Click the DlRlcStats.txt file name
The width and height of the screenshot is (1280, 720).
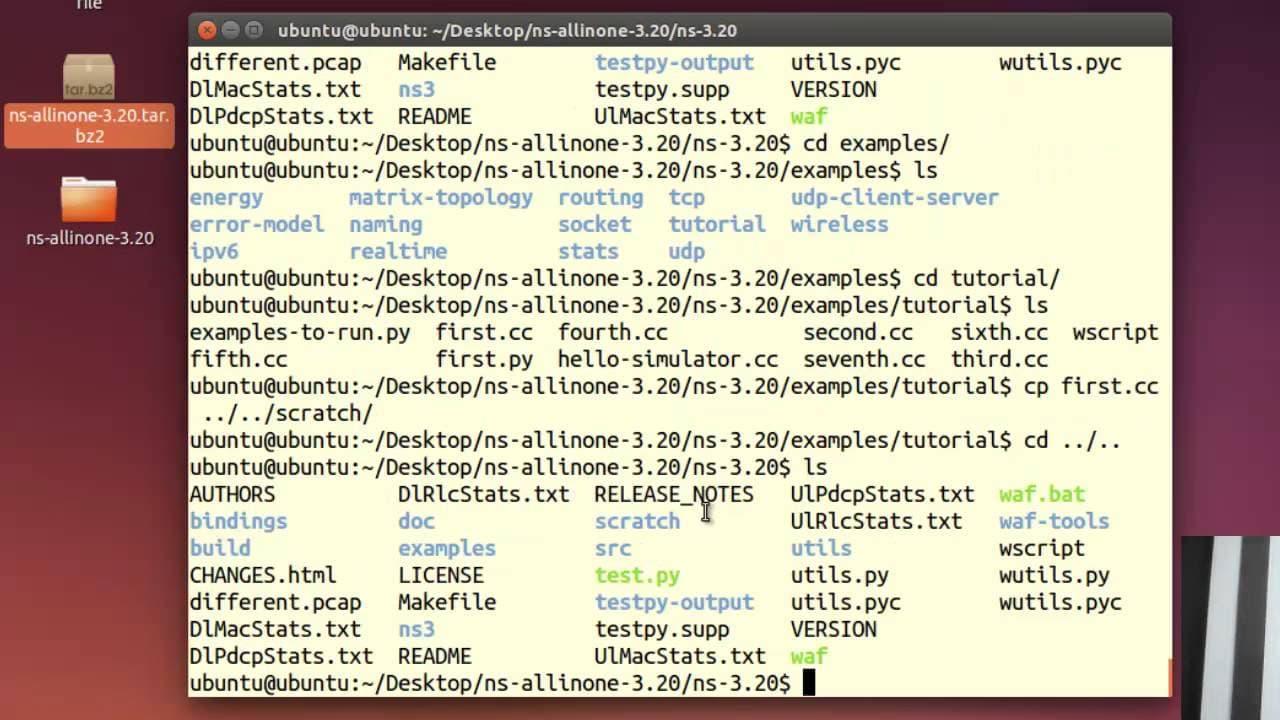tap(484, 495)
